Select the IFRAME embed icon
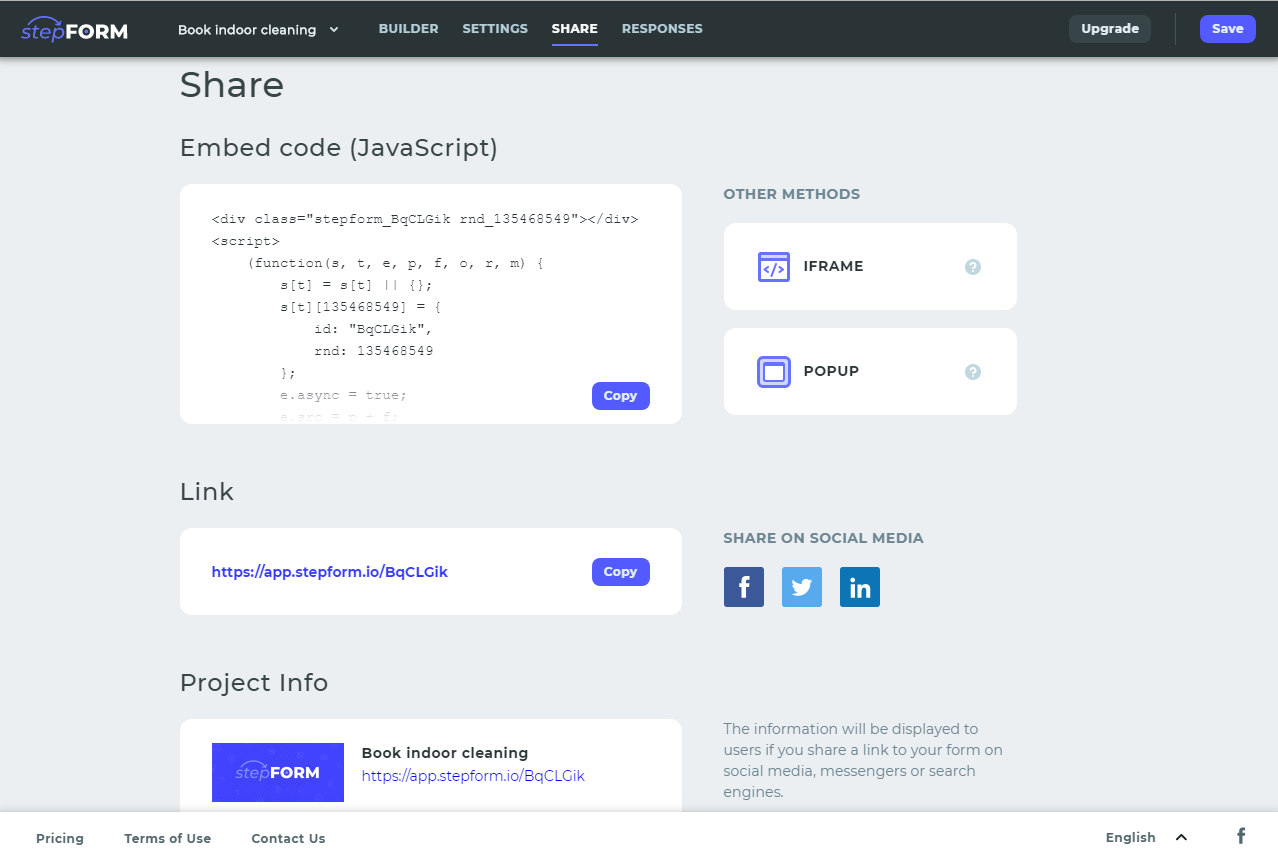 pyautogui.click(x=773, y=267)
